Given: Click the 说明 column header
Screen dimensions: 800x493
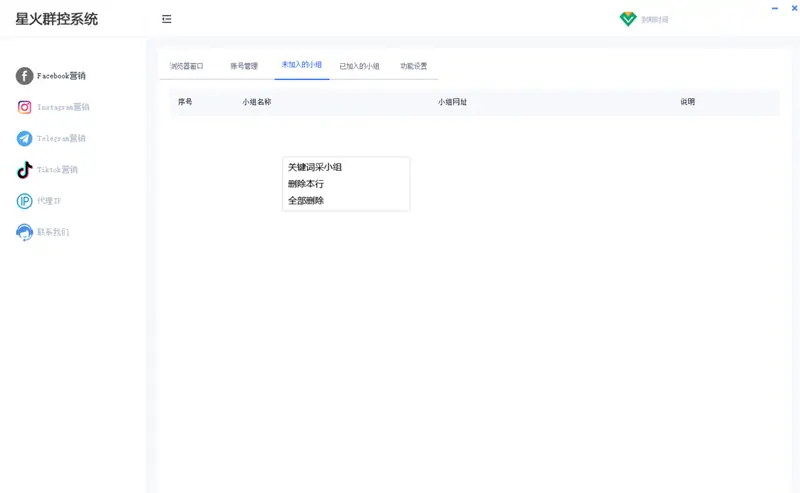Looking at the screenshot, I should point(687,102).
